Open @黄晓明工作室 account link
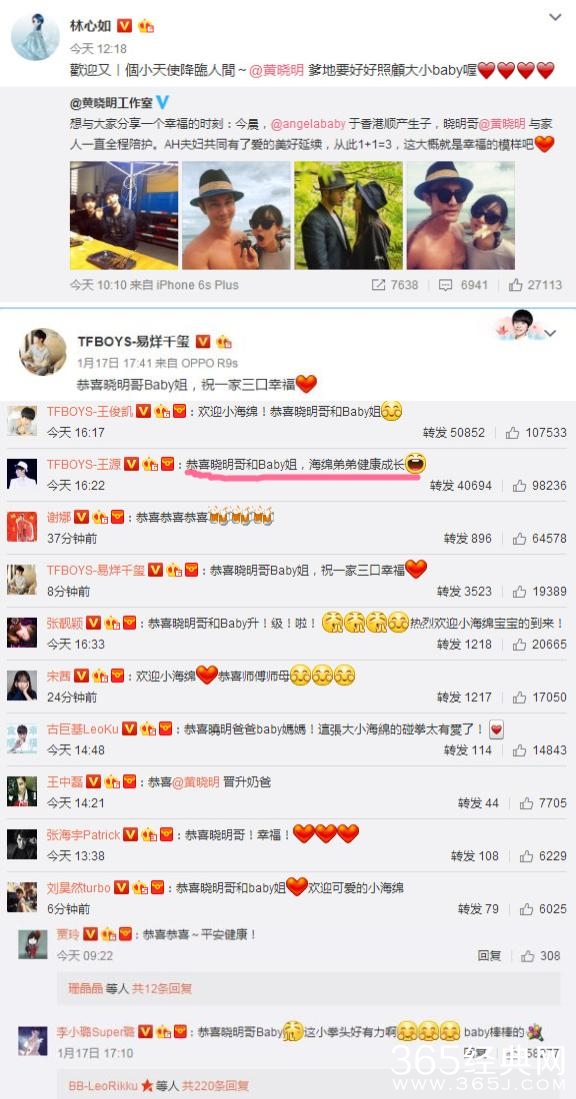Viewport: 576px width, 1099px height. [111, 102]
